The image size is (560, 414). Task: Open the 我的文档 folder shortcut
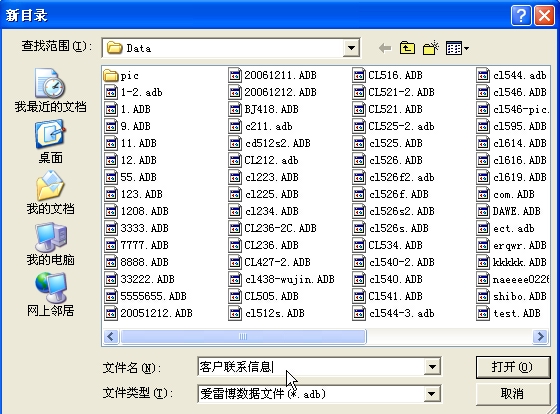pos(50,192)
